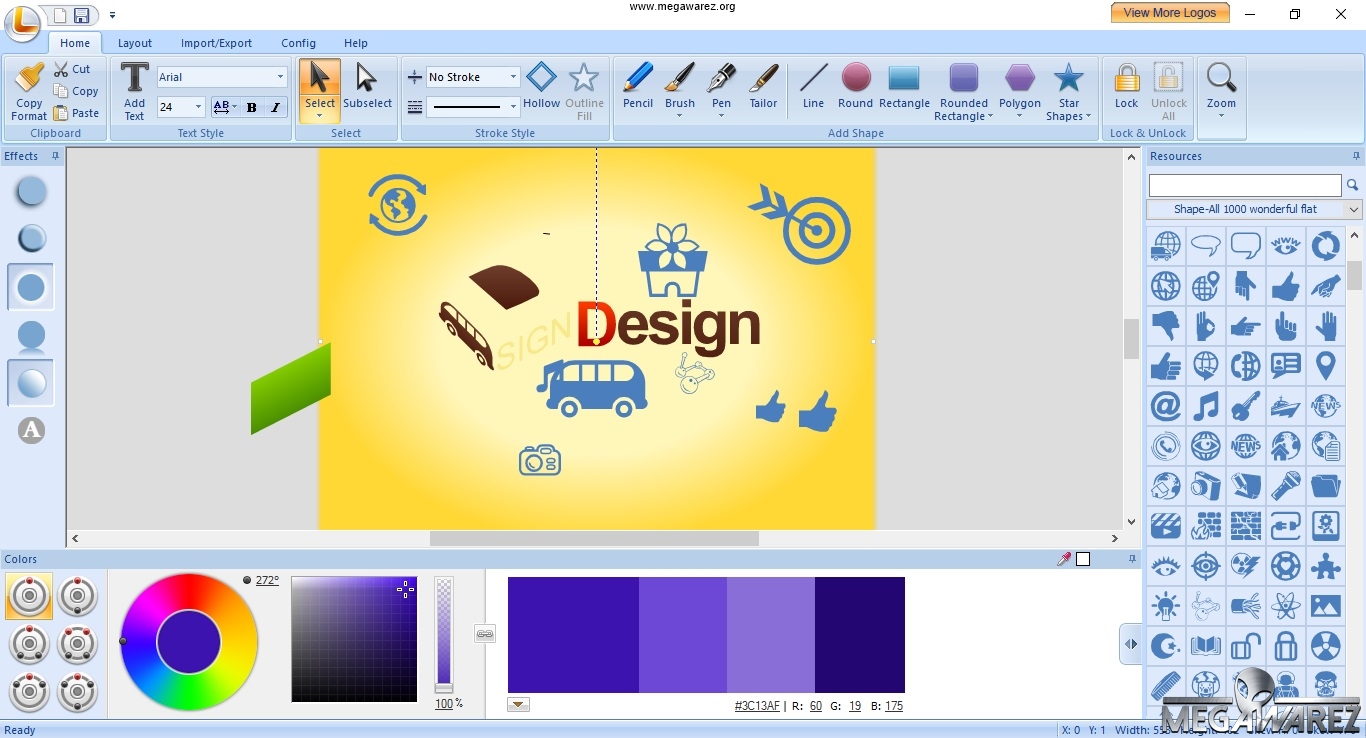Select the Subselect tool

(x=367, y=87)
